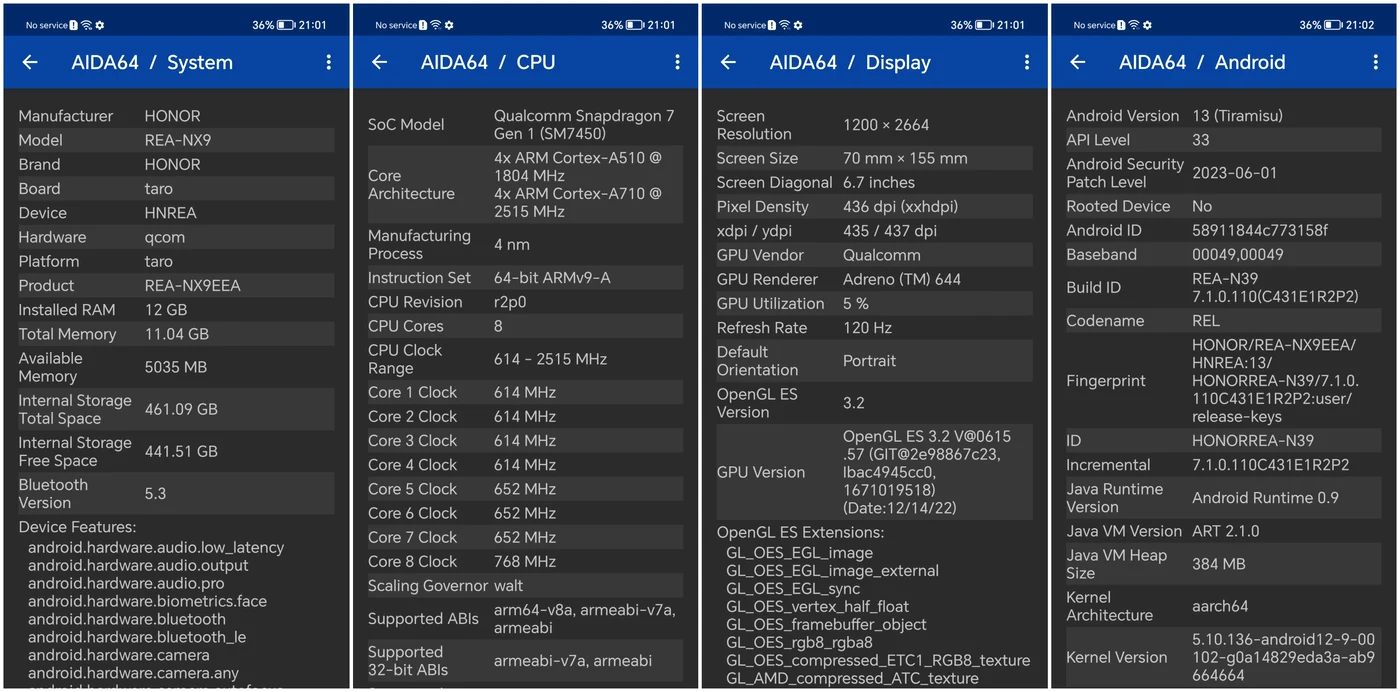This screenshot has width=1400, height=692.
Task: Go back from the Android screen
Action: click(1077, 62)
